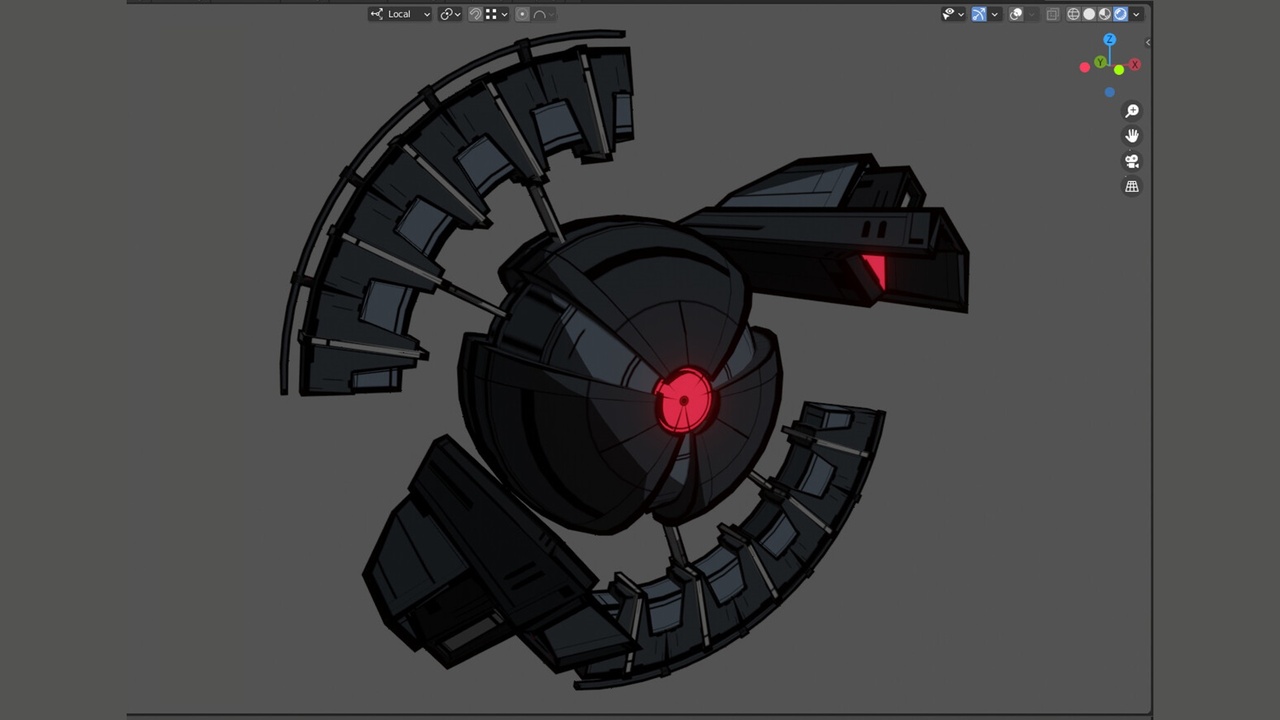Toggle viewport overlays

[1016, 14]
